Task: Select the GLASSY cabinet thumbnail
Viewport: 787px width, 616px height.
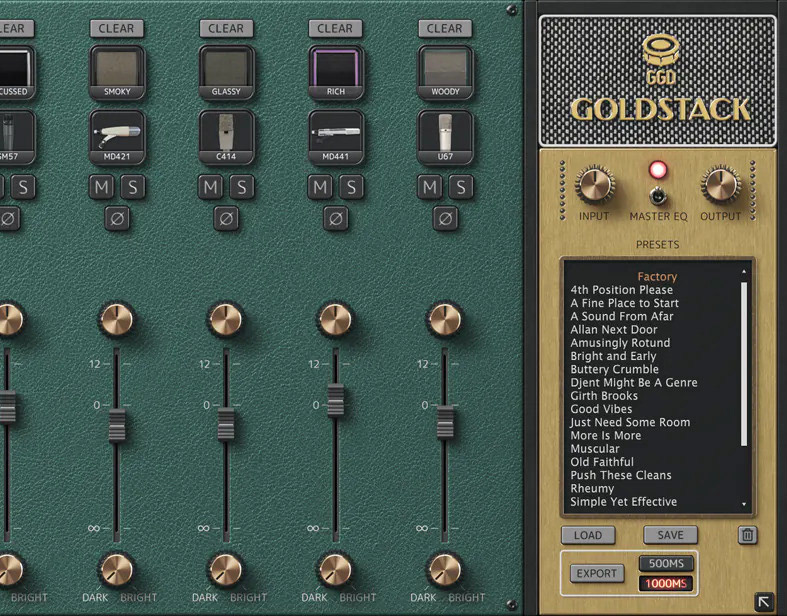Action: pos(226,72)
